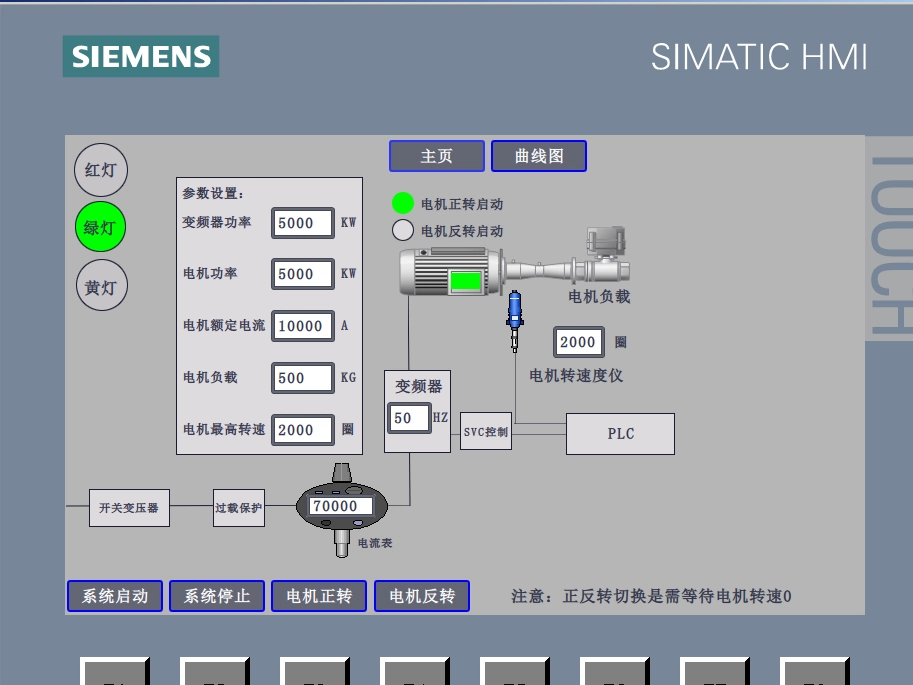Screen dimensions: 913x685
Task: Click the 过载保护 block
Action: 239,508
